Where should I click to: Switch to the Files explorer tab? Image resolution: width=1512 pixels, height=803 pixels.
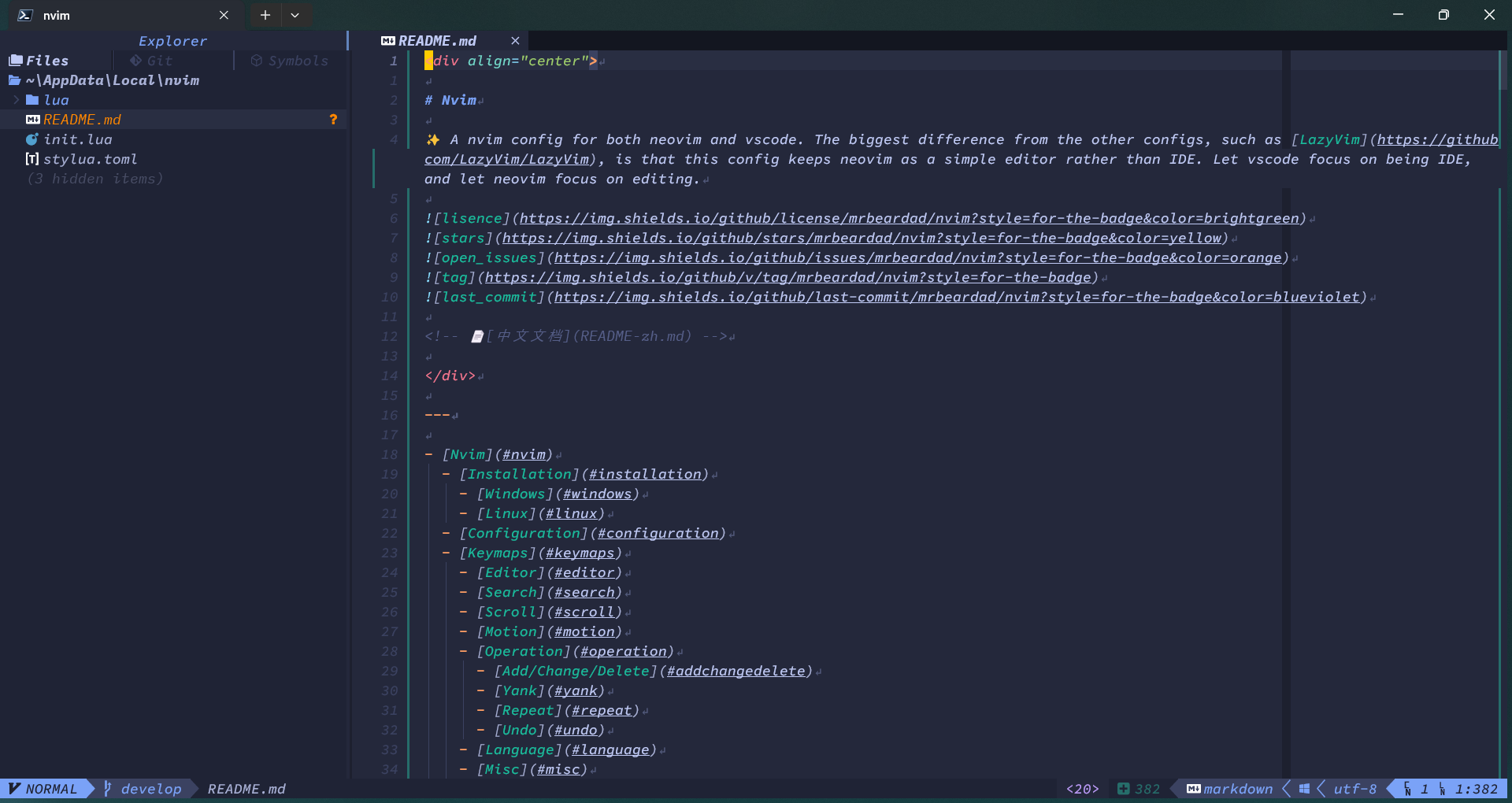39,61
